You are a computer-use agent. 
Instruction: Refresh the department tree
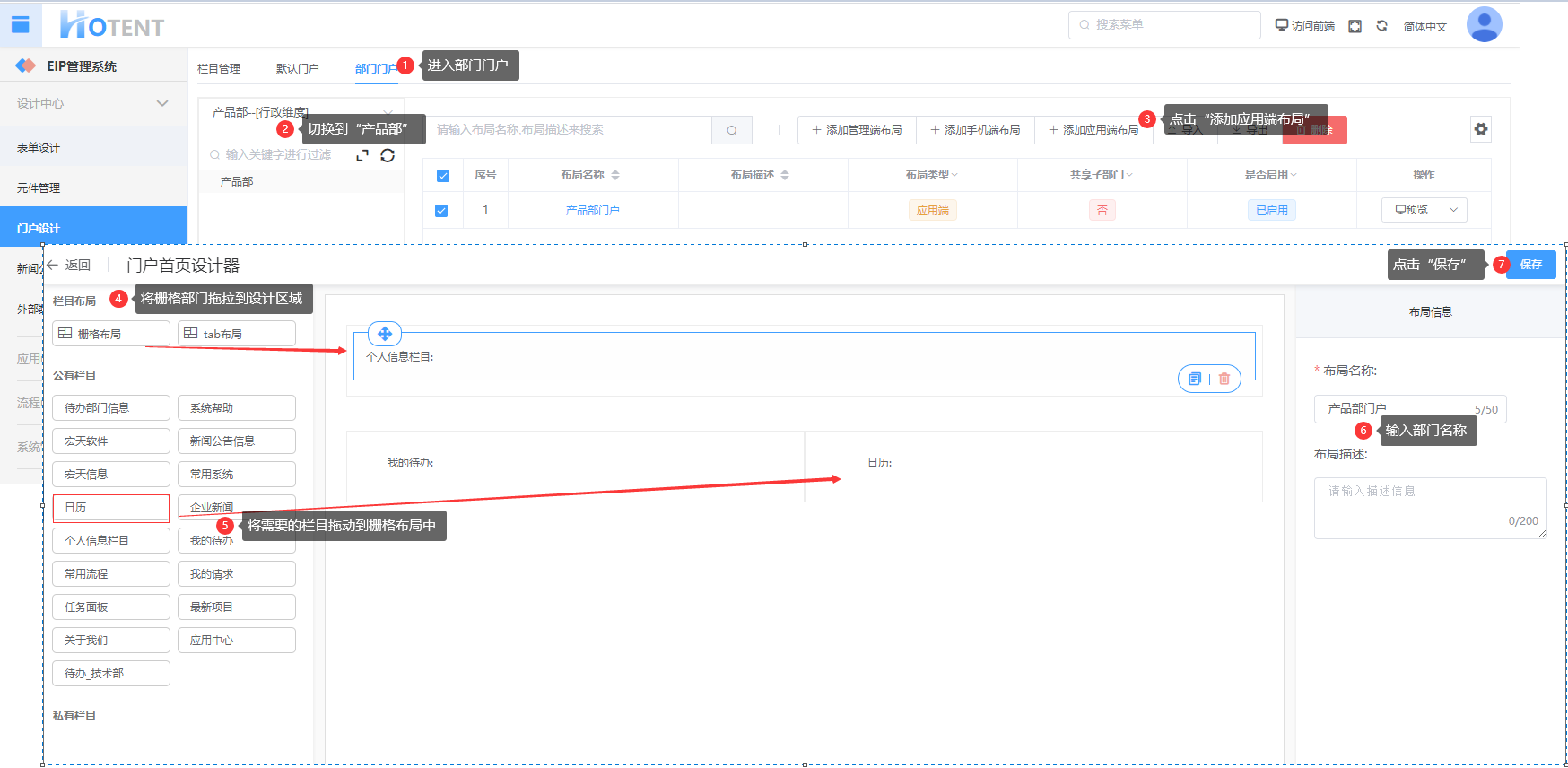click(388, 155)
